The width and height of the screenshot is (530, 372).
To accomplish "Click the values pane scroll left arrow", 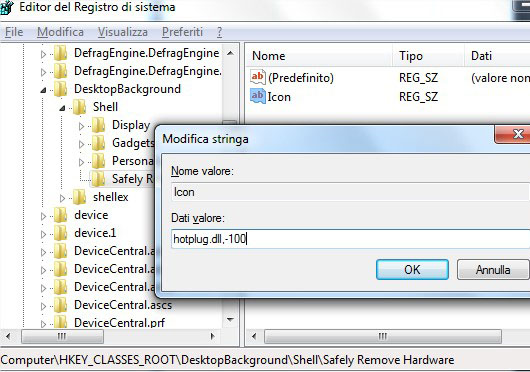I will [x=254, y=336].
